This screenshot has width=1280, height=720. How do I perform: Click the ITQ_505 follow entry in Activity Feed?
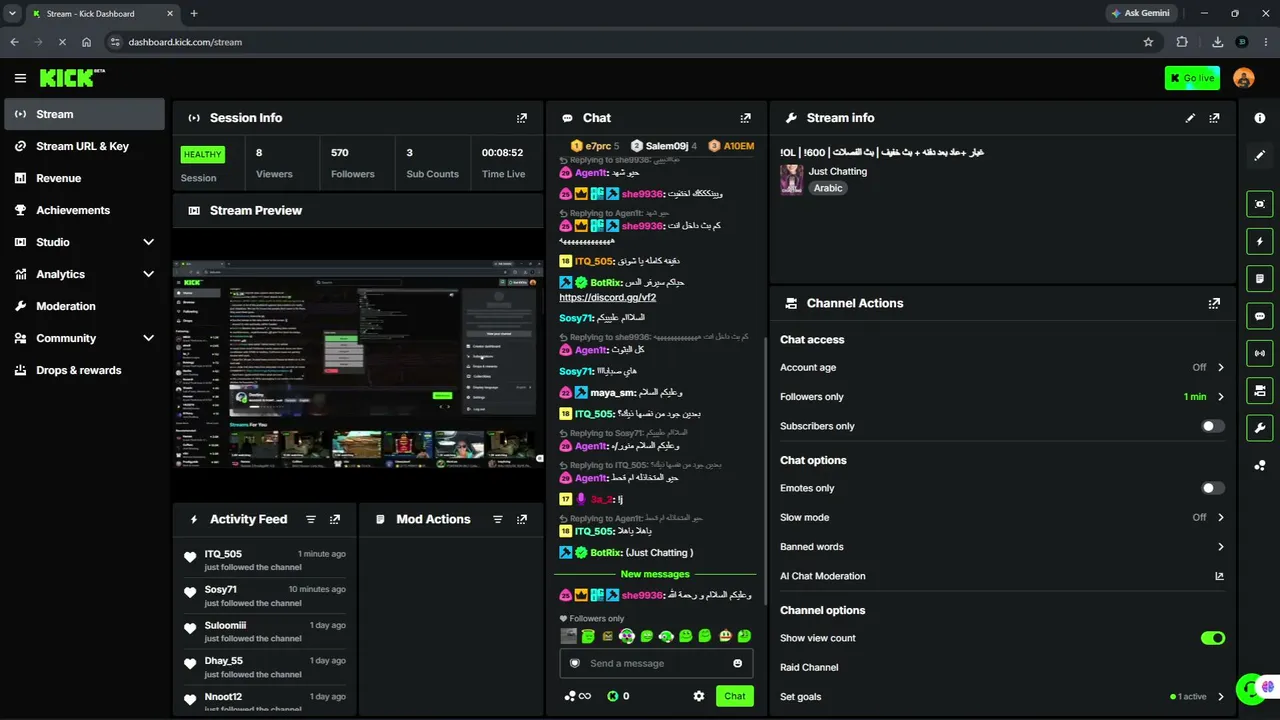[x=265, y=560]
